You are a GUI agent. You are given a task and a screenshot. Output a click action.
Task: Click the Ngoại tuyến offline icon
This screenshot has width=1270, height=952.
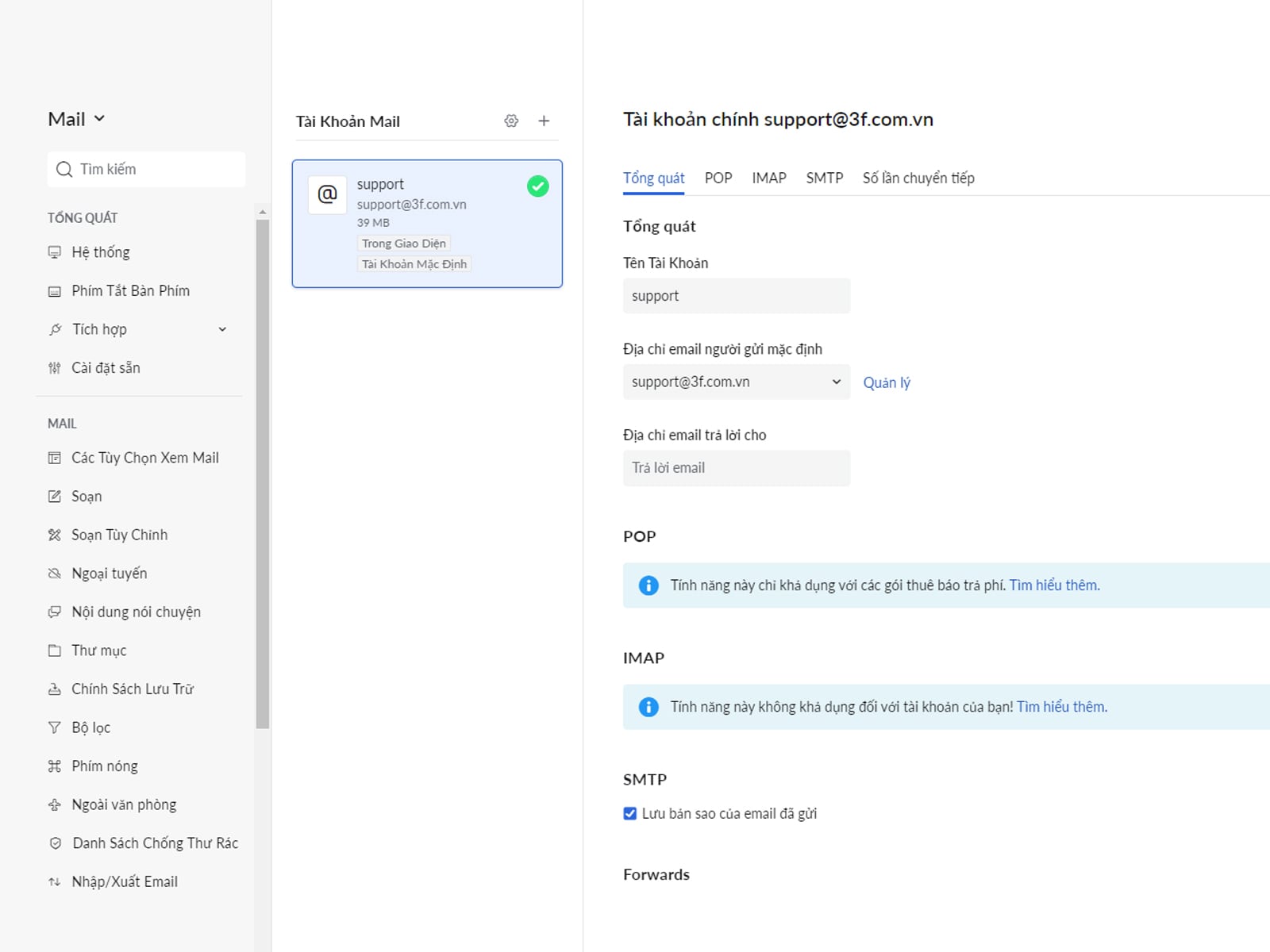[54, 574]
